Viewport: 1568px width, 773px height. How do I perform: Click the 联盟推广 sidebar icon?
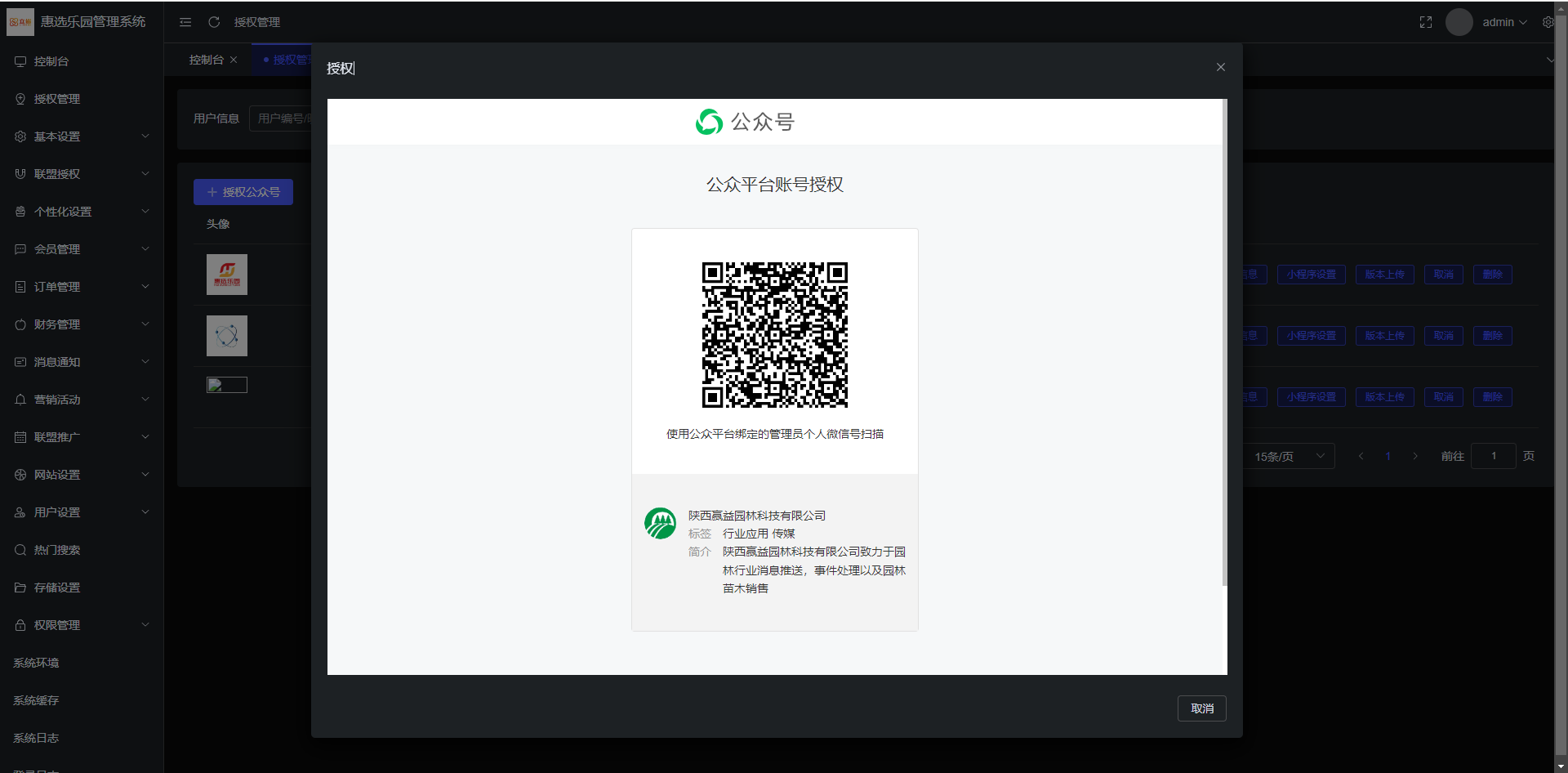[20, 437]
